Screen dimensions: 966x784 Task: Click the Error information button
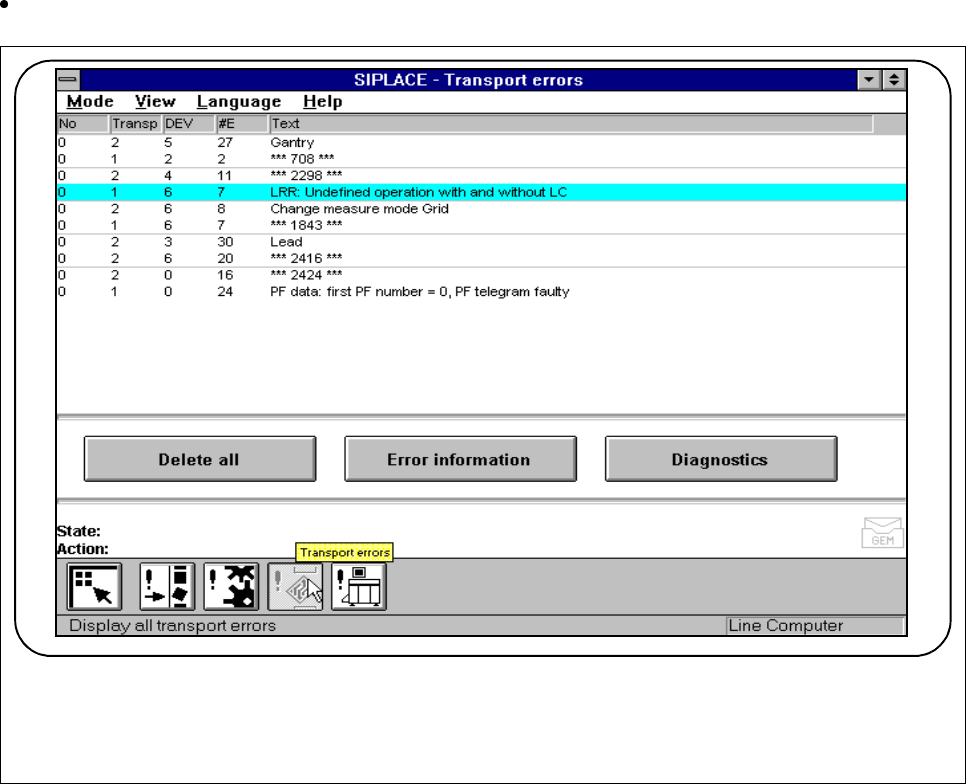460,459
